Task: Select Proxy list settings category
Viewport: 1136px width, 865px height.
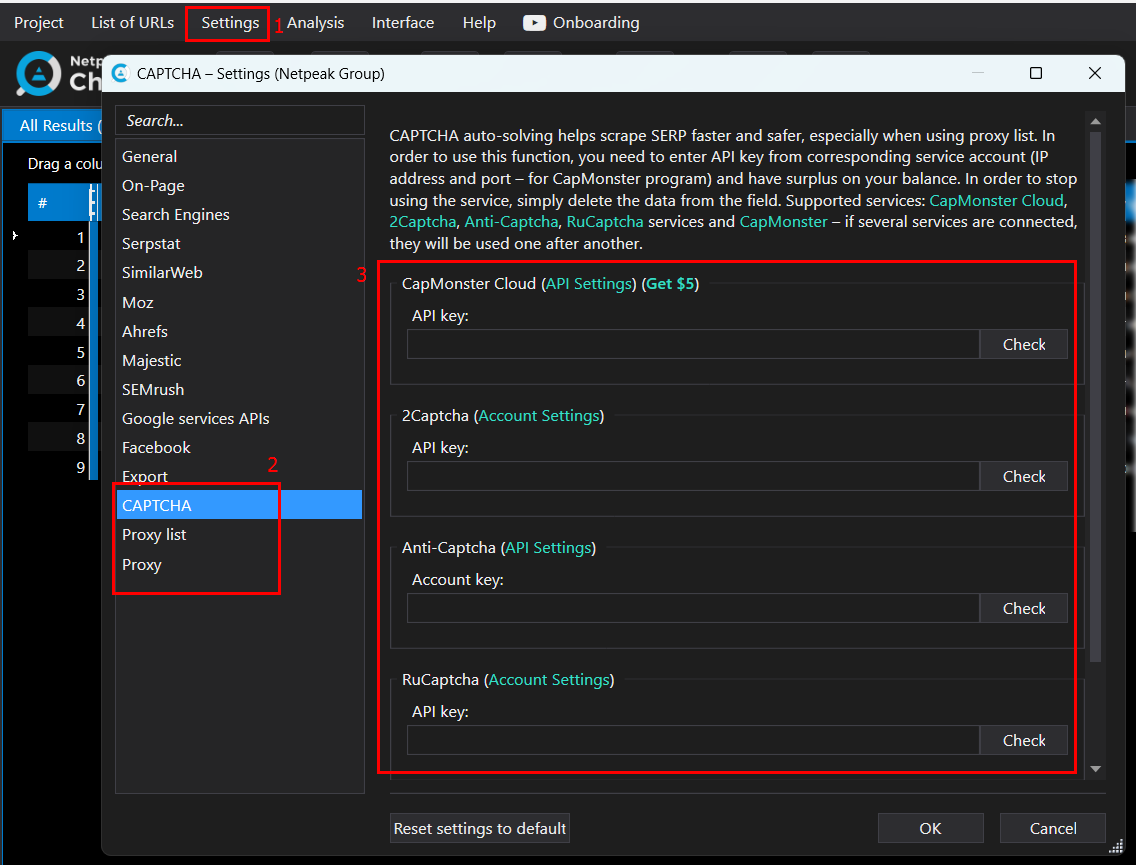Action: coord(239,535)
